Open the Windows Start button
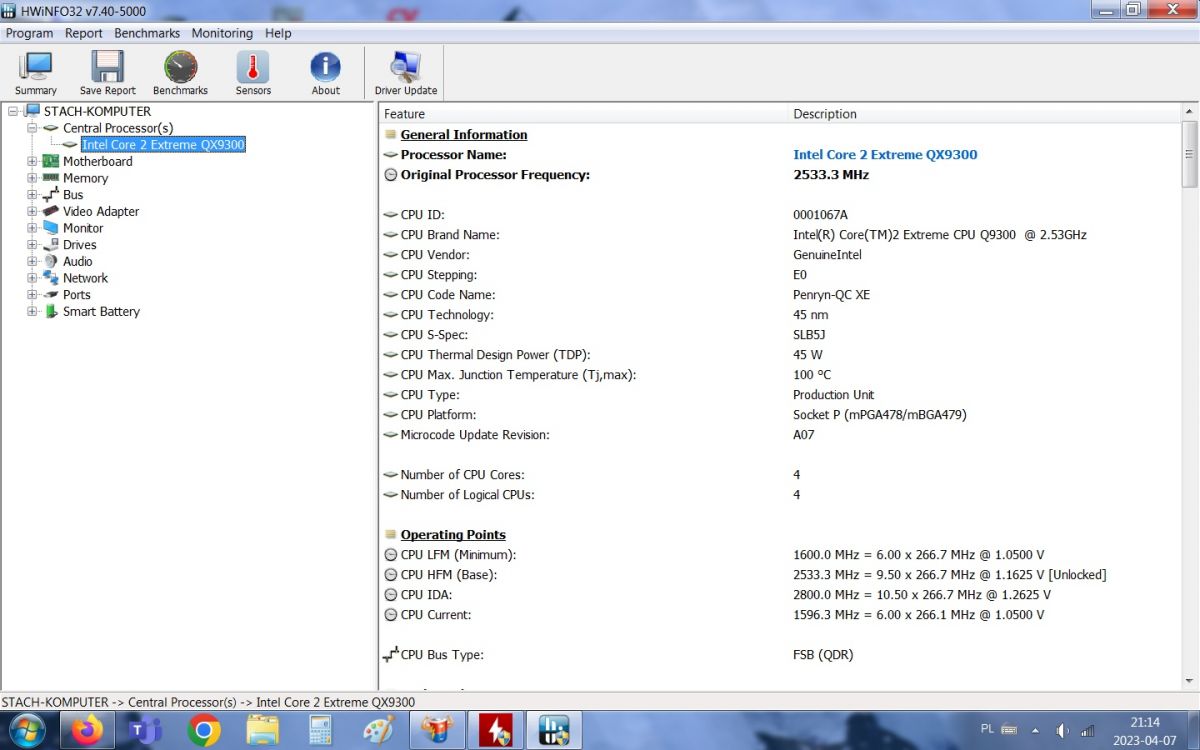The width and height of the screenshot is (1200, 750). coord(29,731)
